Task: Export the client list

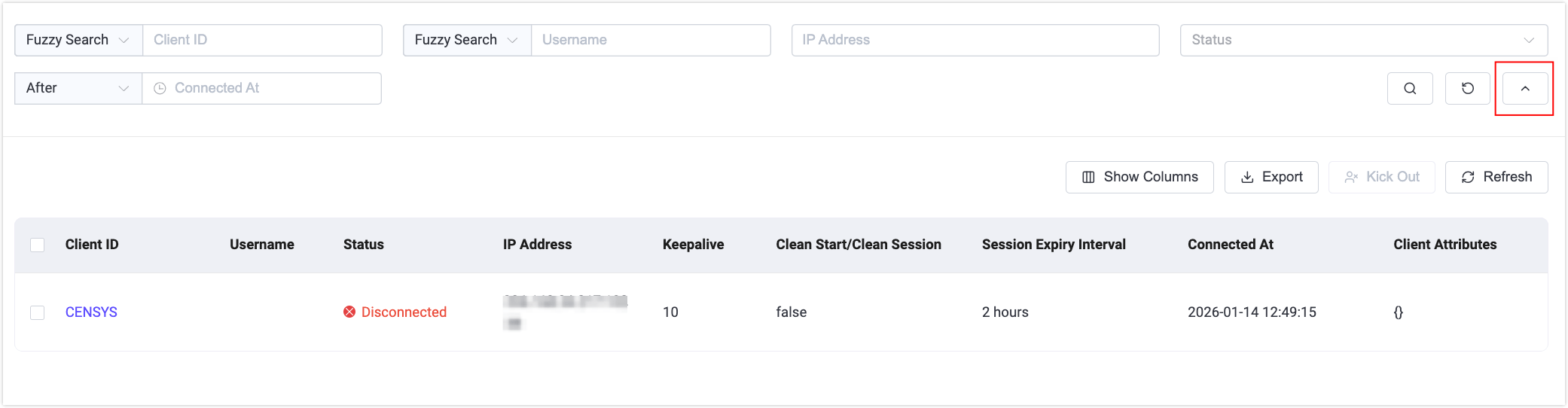Action: (x=1271, y=177)
